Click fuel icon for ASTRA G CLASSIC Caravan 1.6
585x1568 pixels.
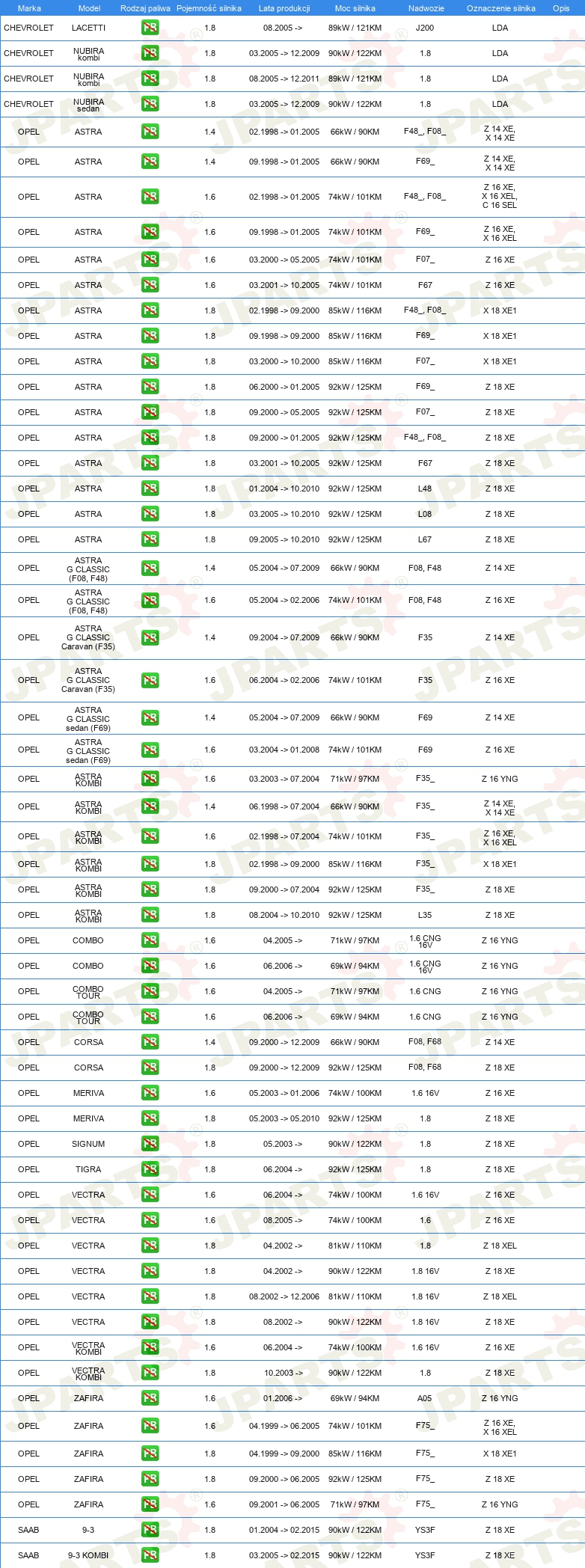click(x=150, y=680)
